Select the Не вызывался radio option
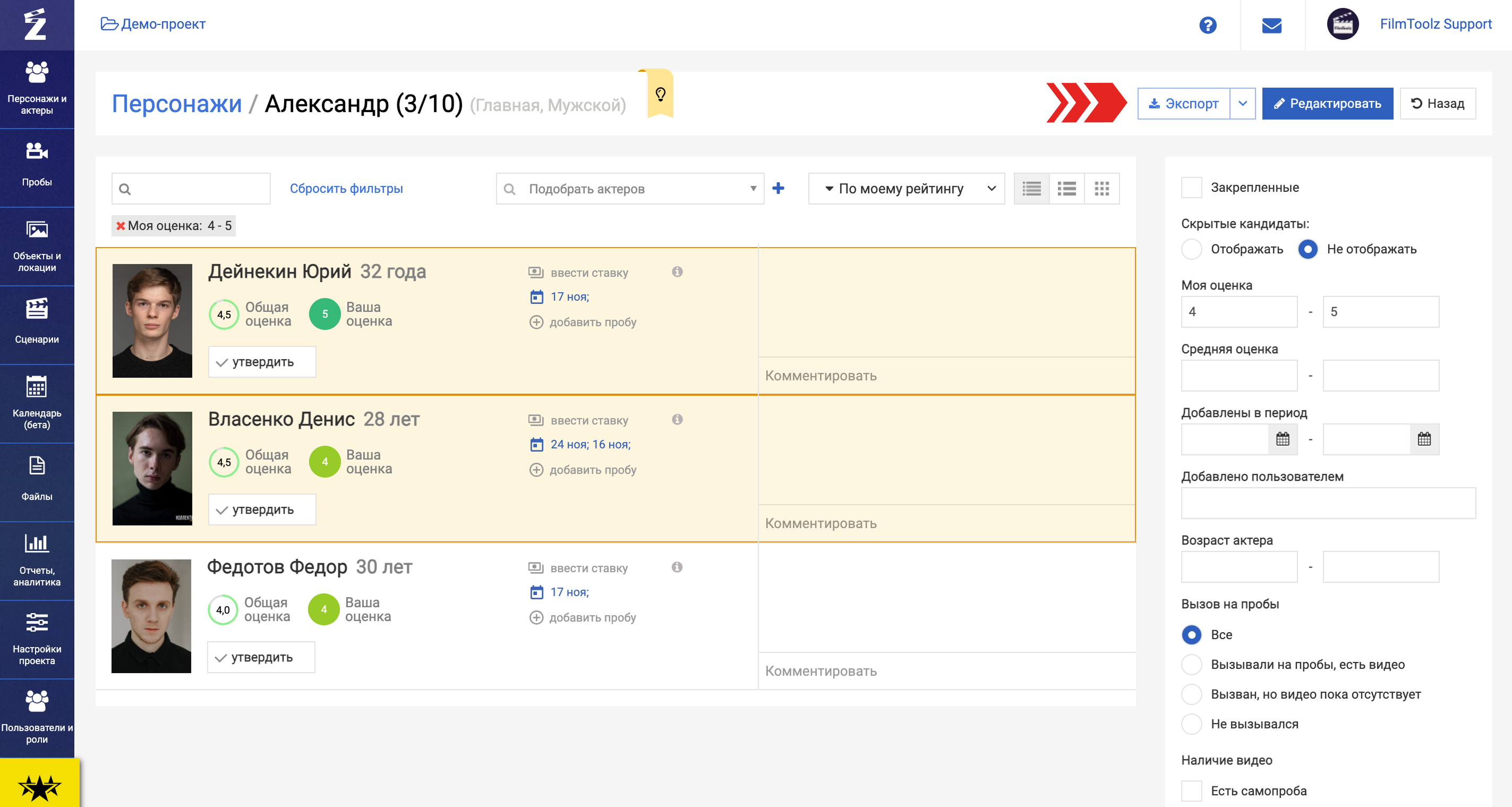 pos(1192,724)
